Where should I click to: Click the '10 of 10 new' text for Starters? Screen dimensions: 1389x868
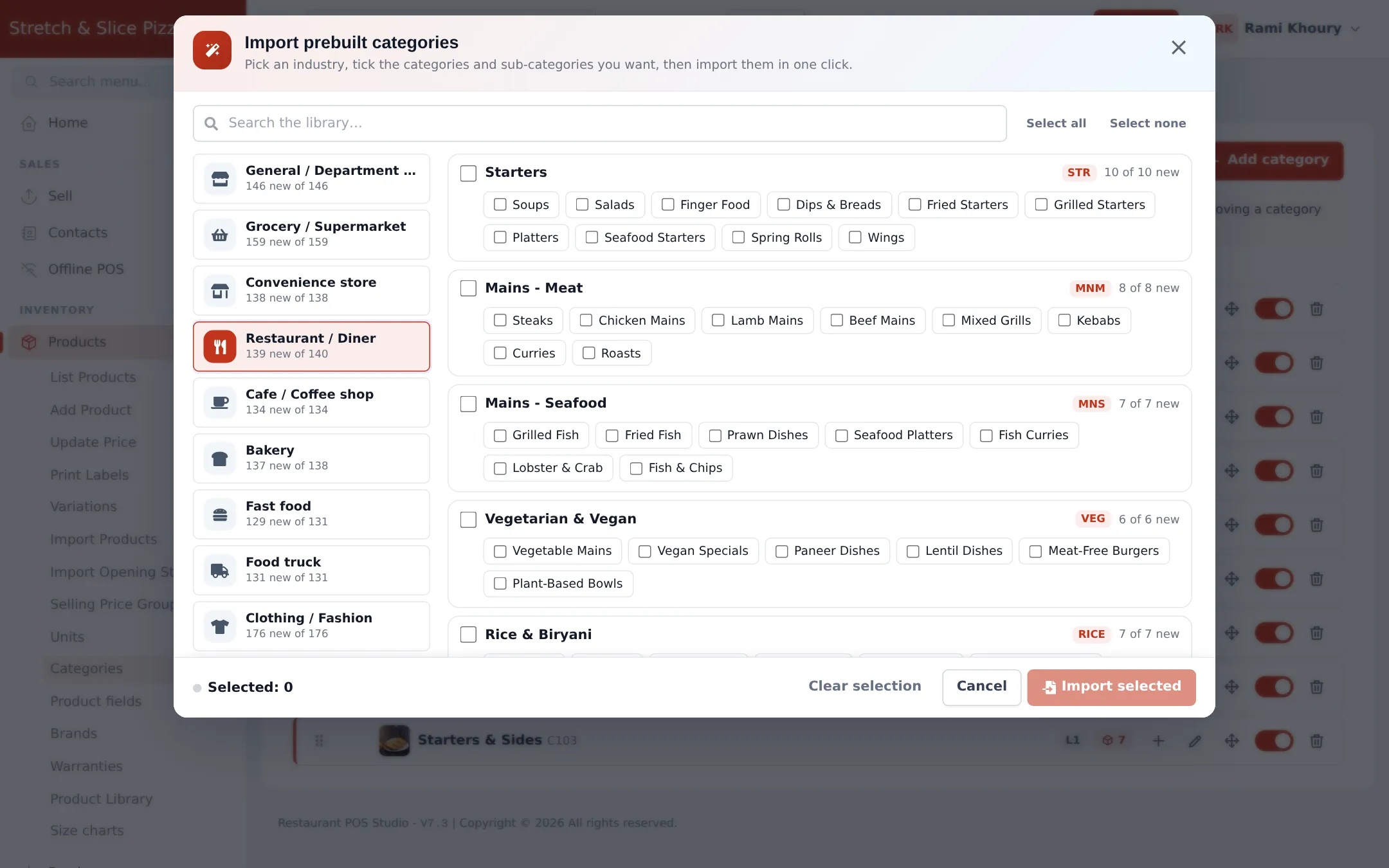[1141, 172]
